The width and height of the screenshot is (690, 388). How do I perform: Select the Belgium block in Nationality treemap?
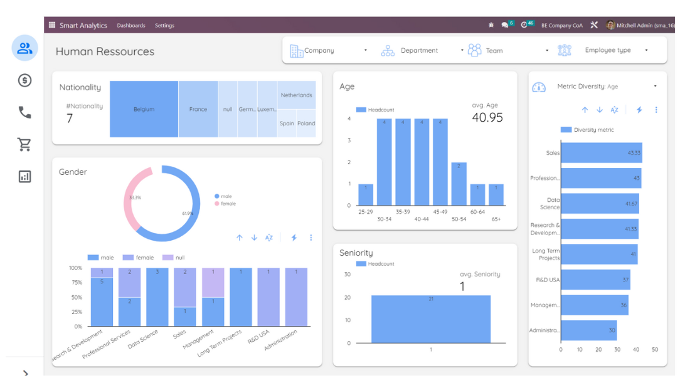tap(144, 109)
